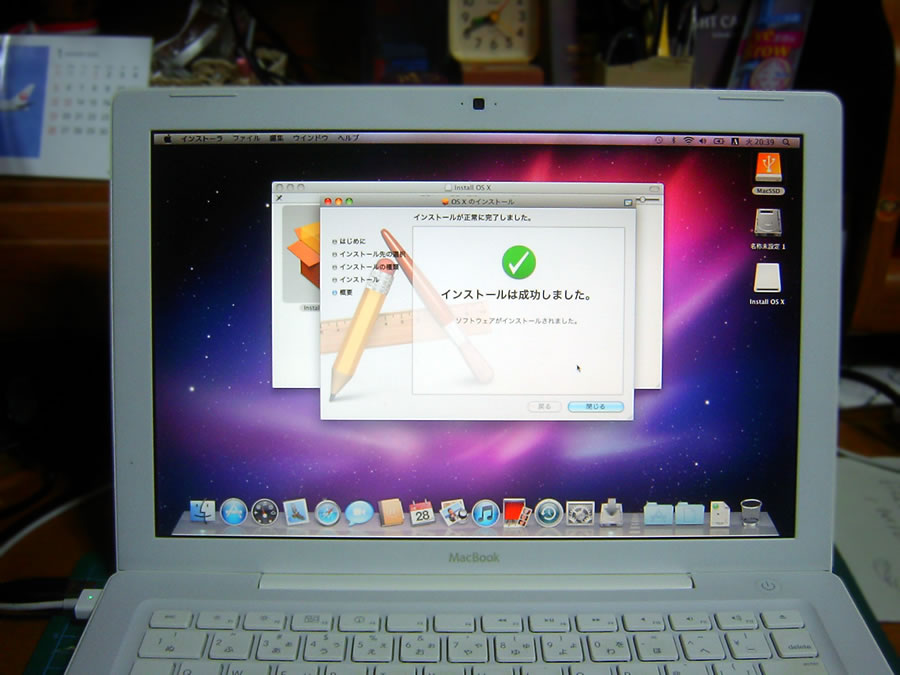Open the Mail app in the Dock
Screen dimensions: 900x675
296,513
